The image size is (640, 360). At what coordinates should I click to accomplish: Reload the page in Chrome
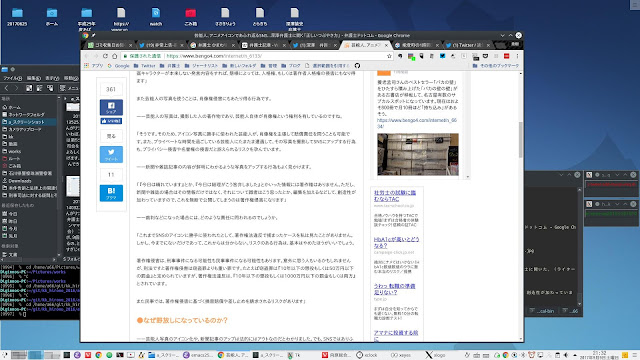[105, 56]
